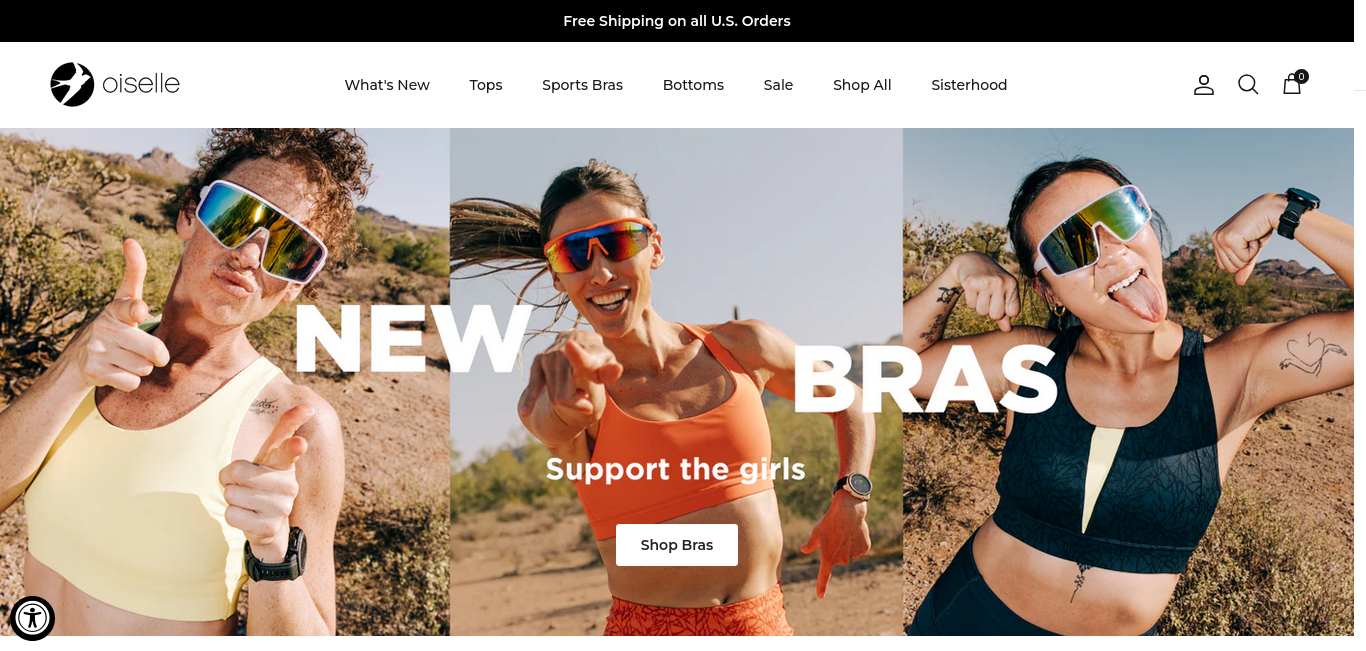1366x651 pixels.
Task: Open the account login icon
Action: coord(1204,85)
